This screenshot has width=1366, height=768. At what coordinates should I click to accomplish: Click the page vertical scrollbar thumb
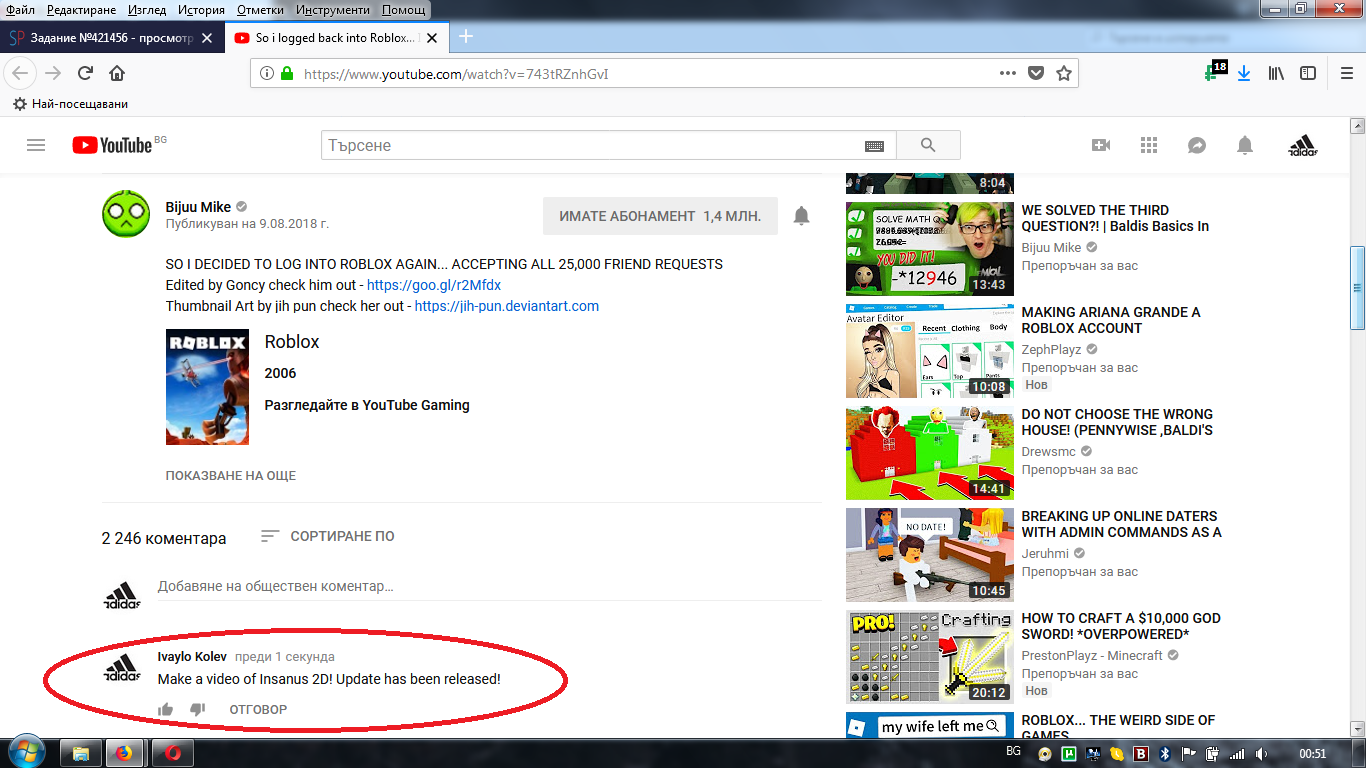[1357, 289]
